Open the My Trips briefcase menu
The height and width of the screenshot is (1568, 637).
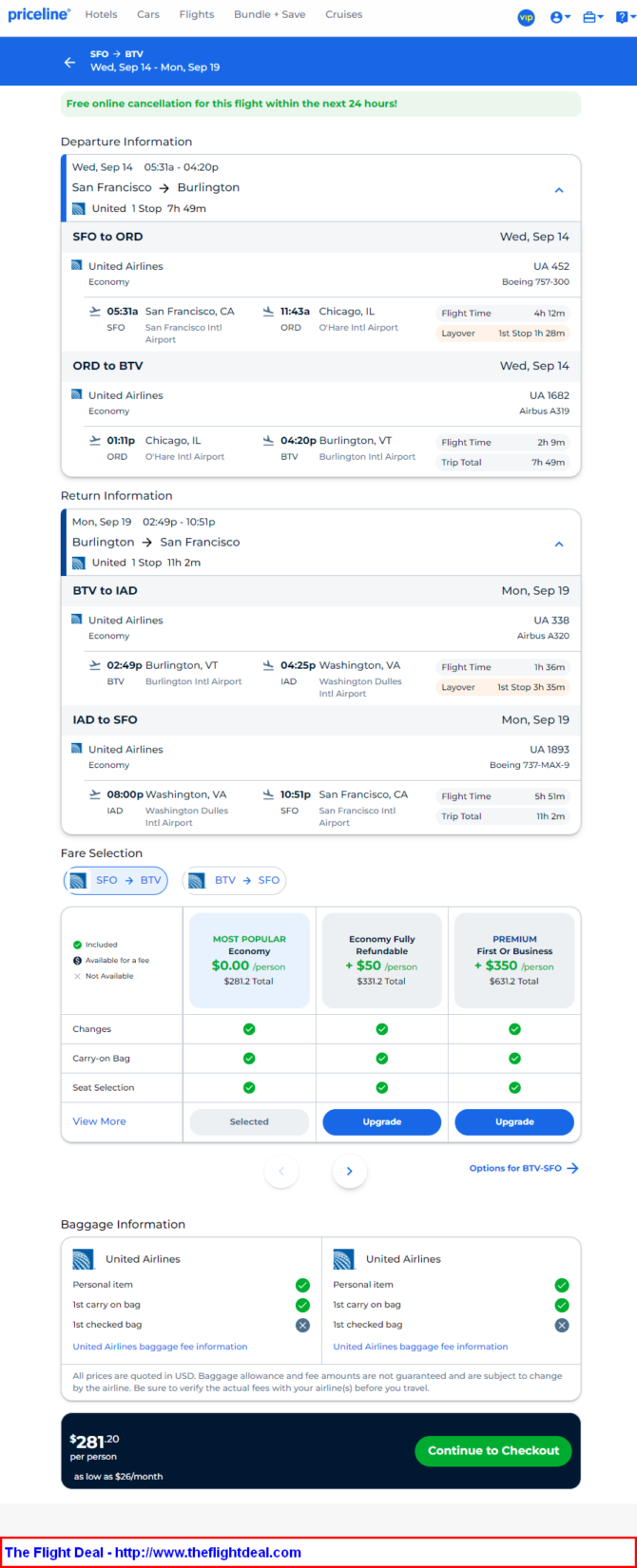click(x=593, y=17)
